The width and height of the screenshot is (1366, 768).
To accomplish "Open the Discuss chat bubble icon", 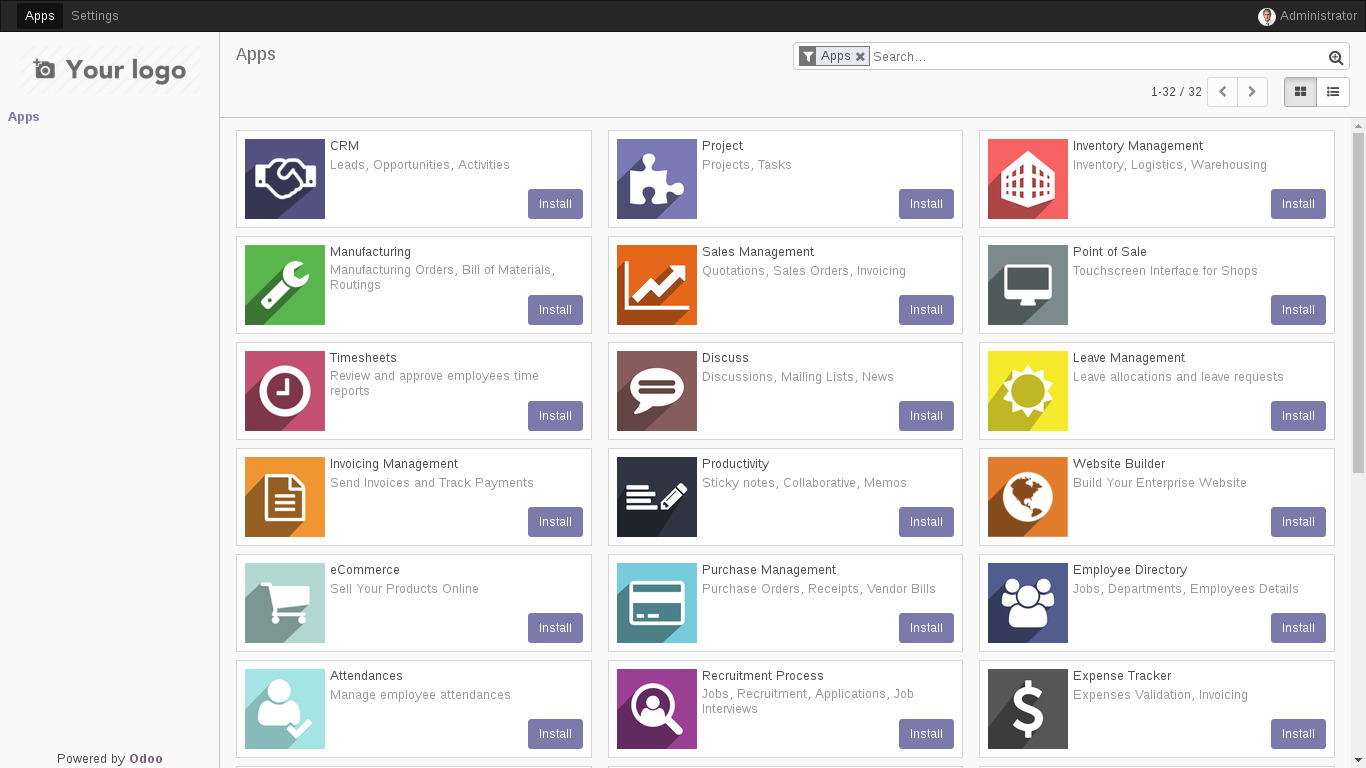I will pyautogui.click(x=656, y=391).
